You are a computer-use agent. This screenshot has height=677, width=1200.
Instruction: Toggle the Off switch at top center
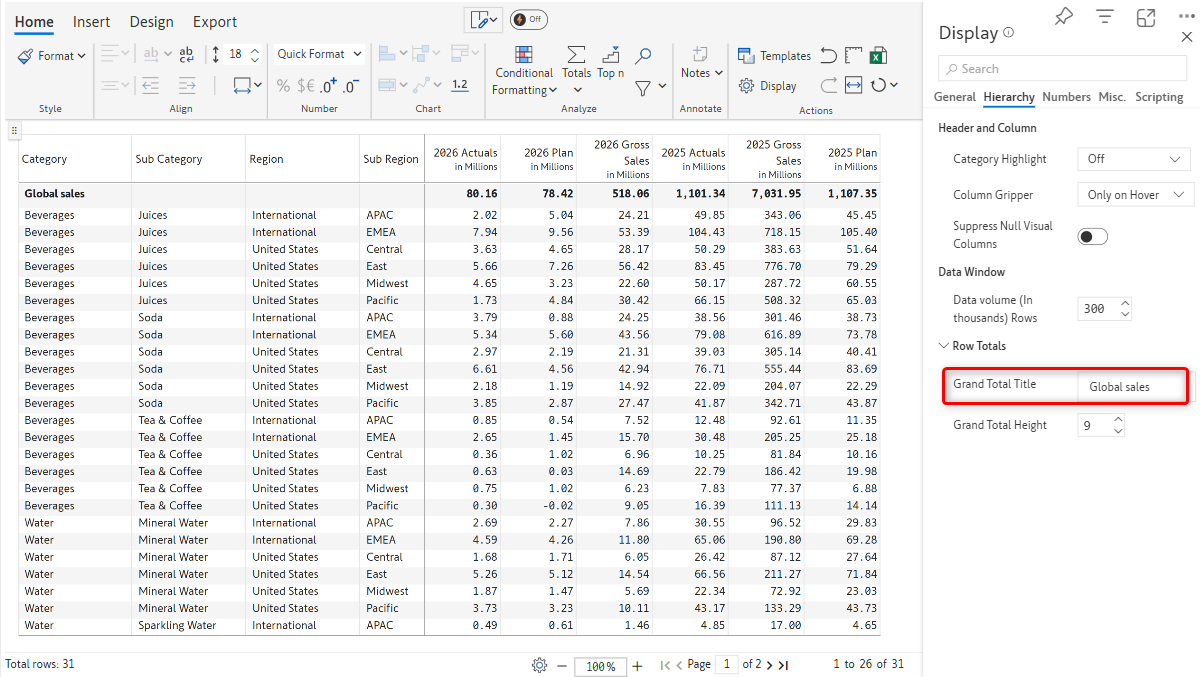pos(528,20)
